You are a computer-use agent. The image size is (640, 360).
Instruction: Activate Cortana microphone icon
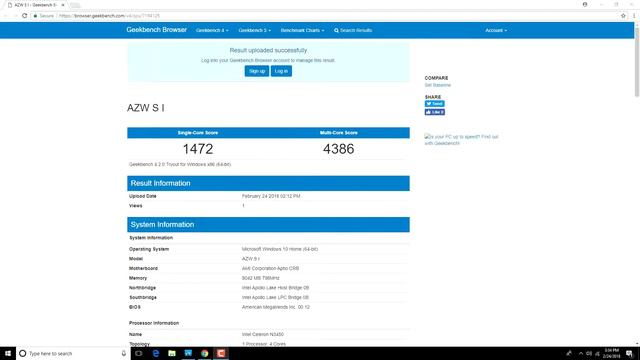coord(124,353)
